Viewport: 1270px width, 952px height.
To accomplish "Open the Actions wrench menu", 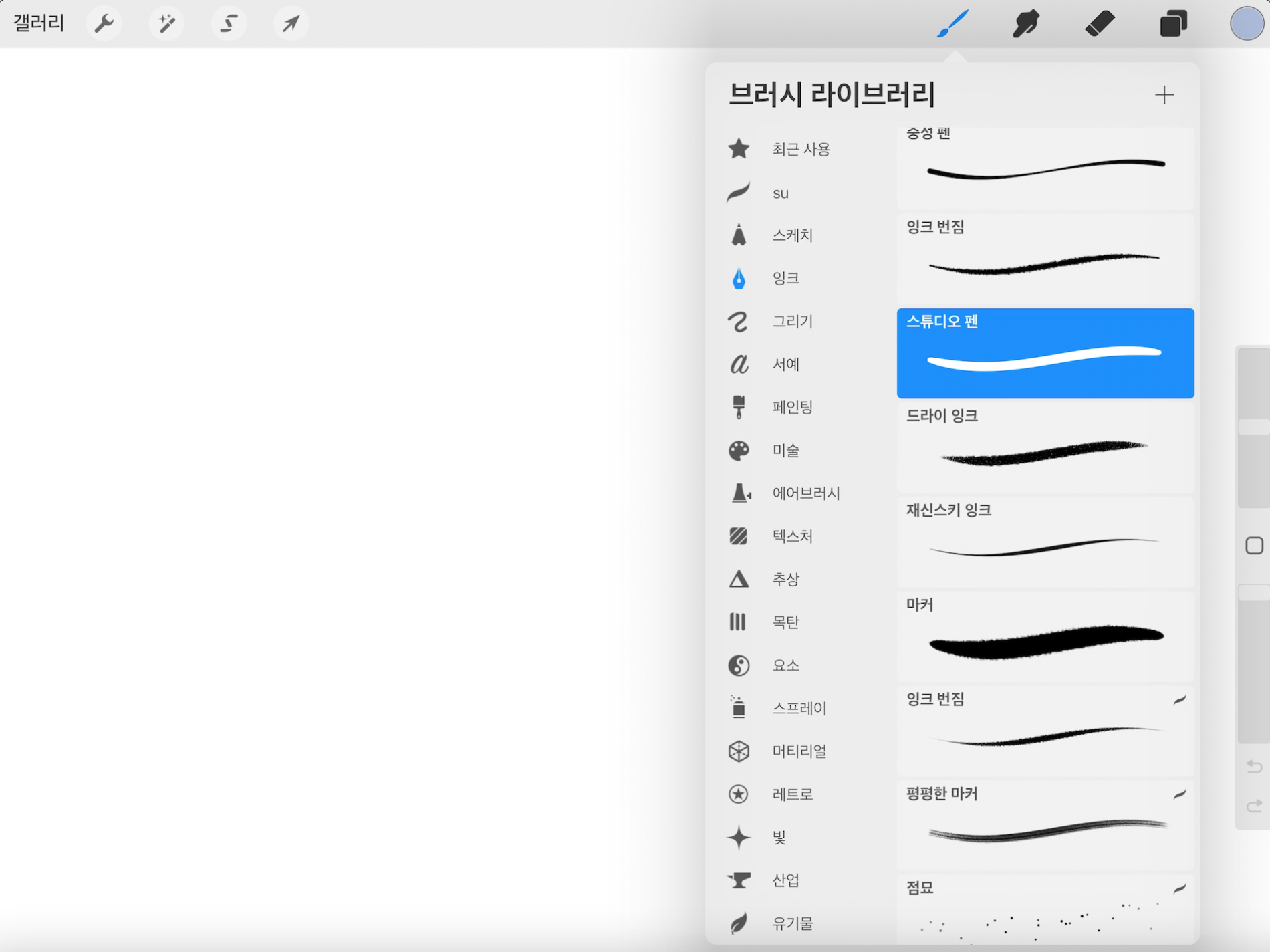I will [104, 23].
